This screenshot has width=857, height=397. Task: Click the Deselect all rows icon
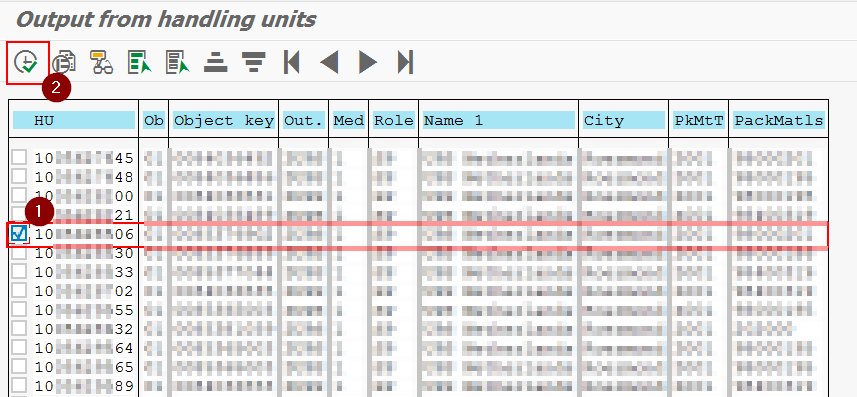pyautogui.click(x=178, y=62)
